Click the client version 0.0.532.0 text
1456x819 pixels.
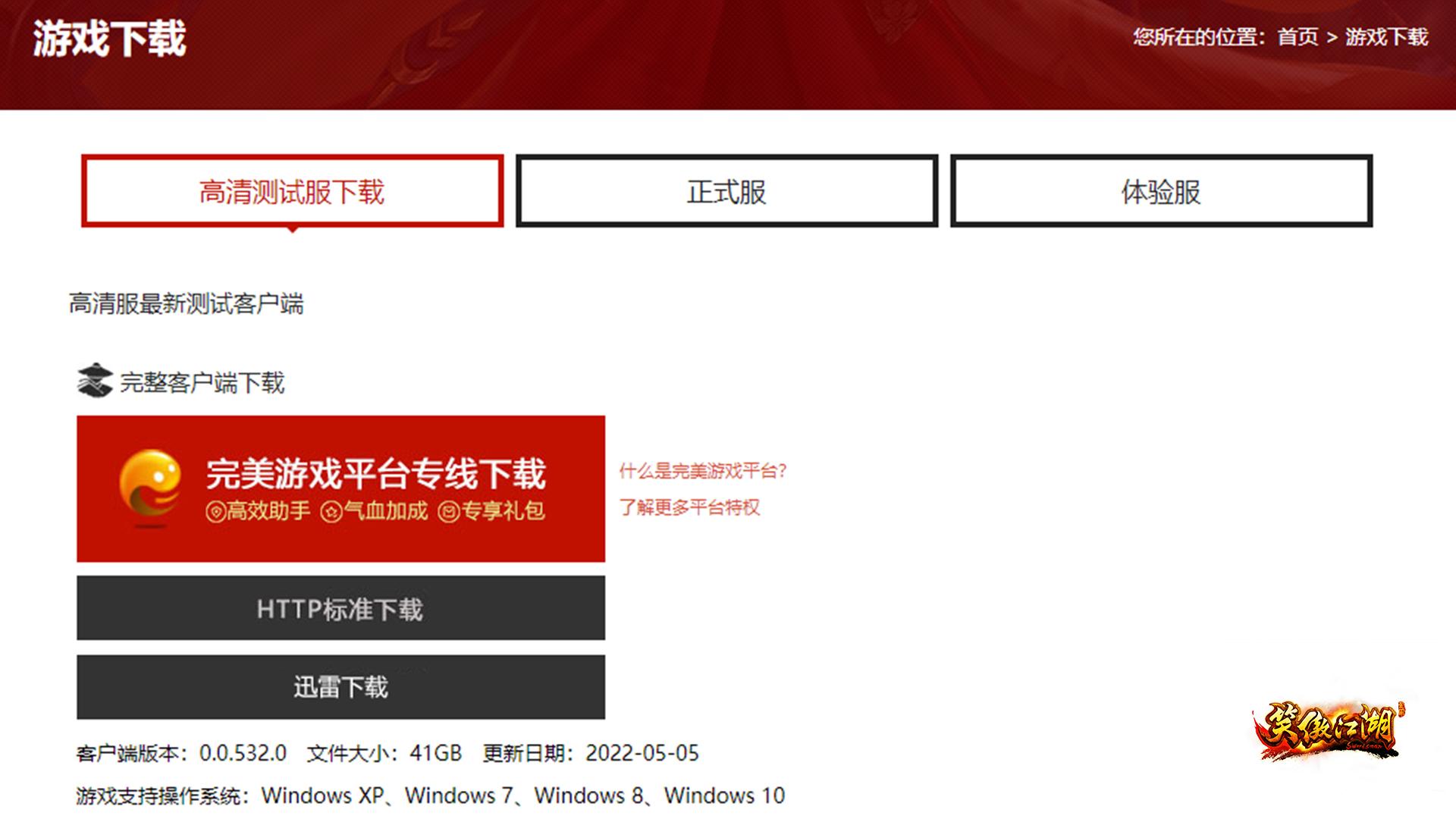[243, 753]
